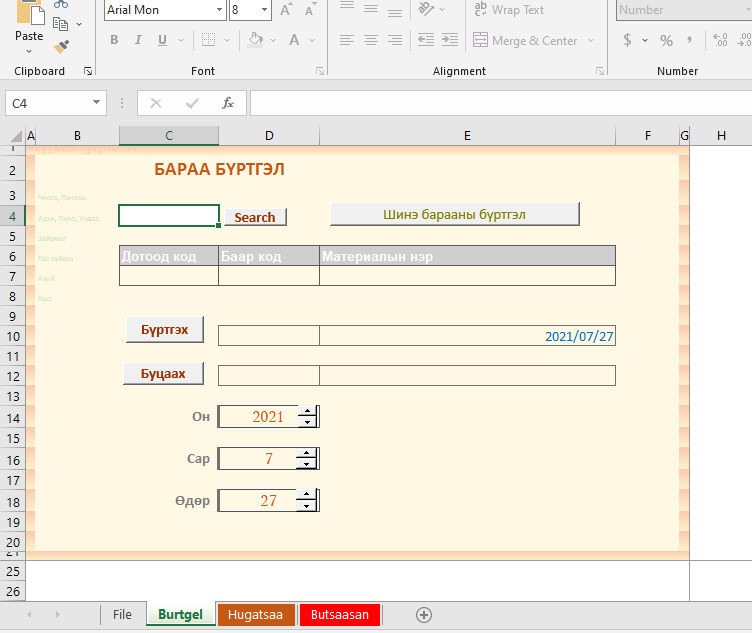752x633 pixels.
Task: Click Шинэ барааны бүртгэл button
Action: 455,214
